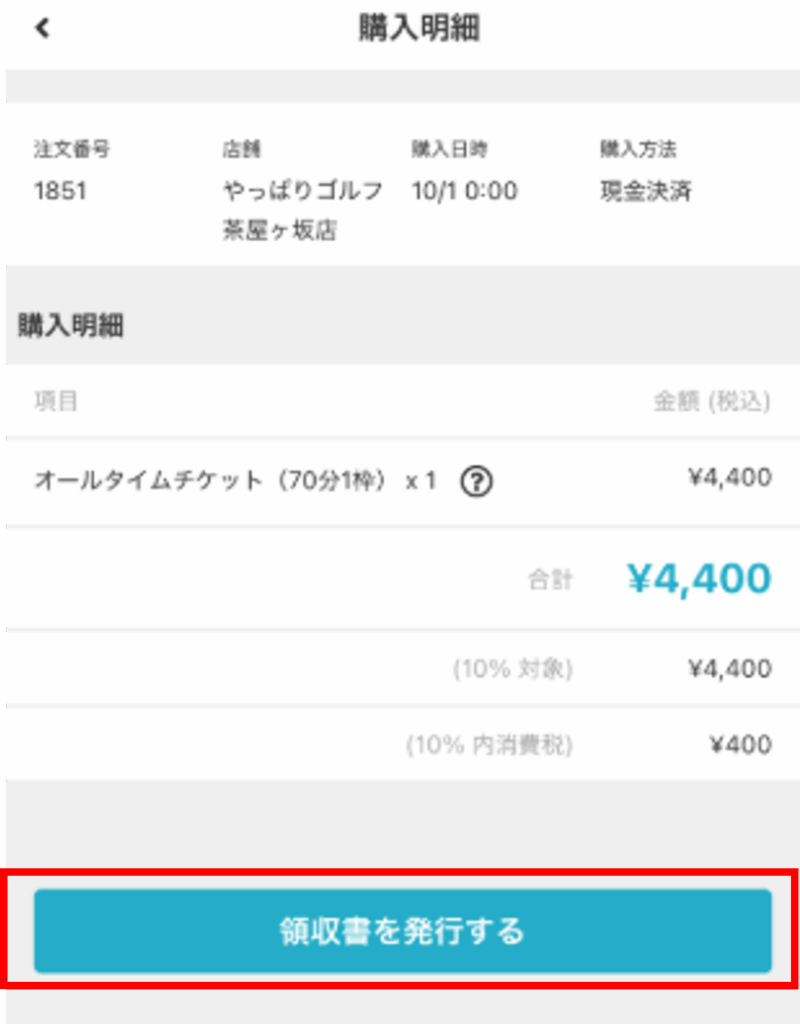Tap the payment method 現金決済
The image size is (800, 1024).
pos(646,191)
